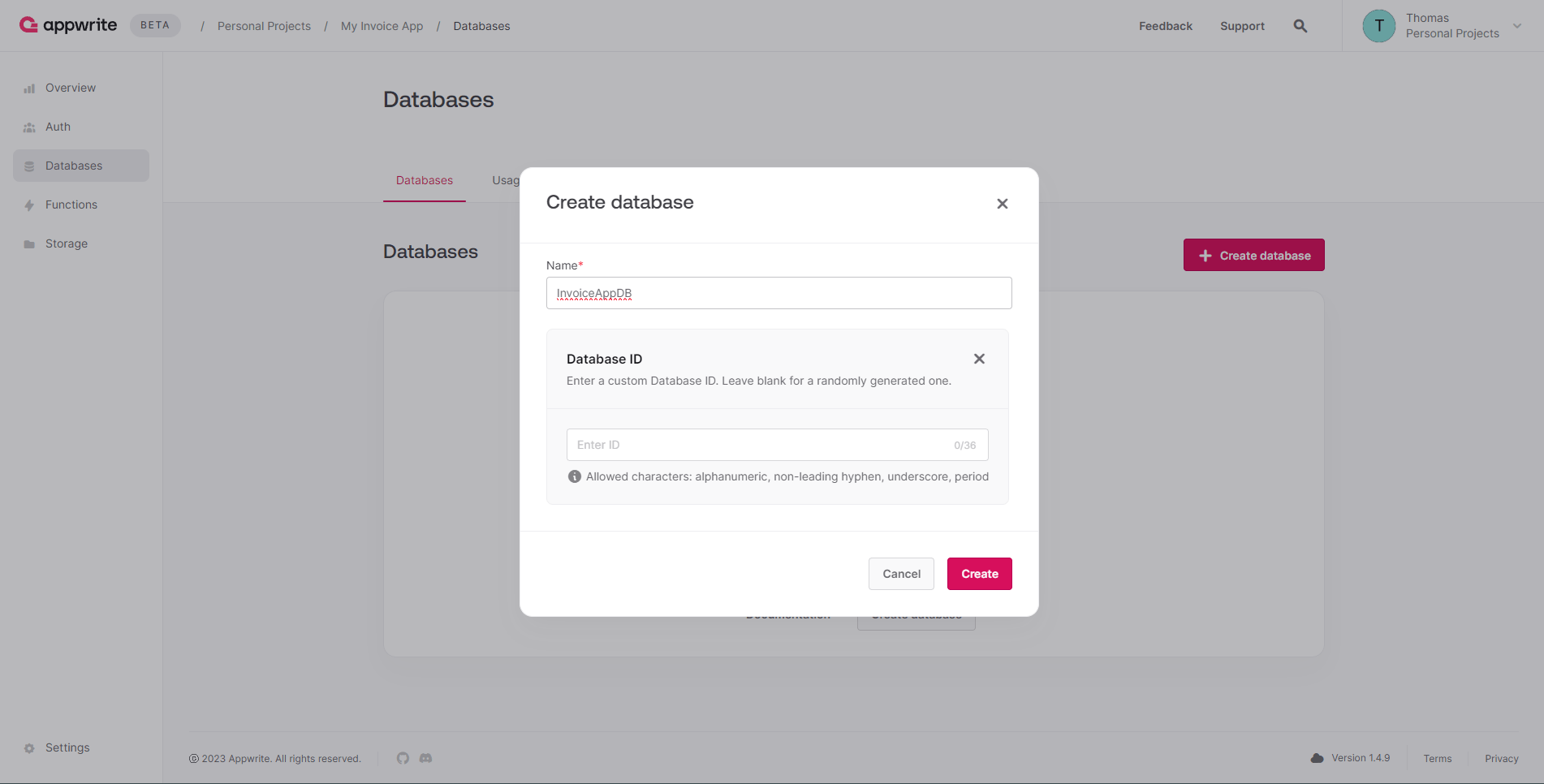Expand the Thomas account dropdown chevron
Viewport: 1544px width, 784px height.
tap(1517, 26)
